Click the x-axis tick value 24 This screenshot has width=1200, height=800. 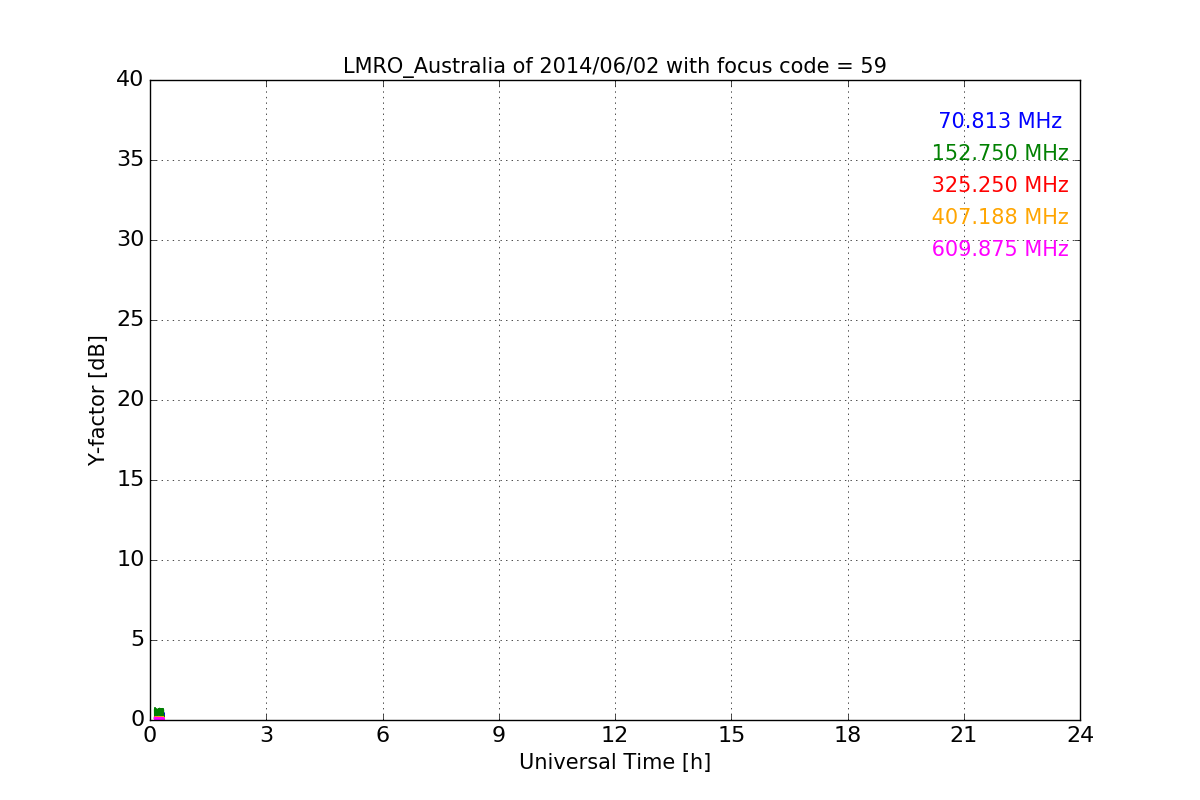pos(1080,735)
